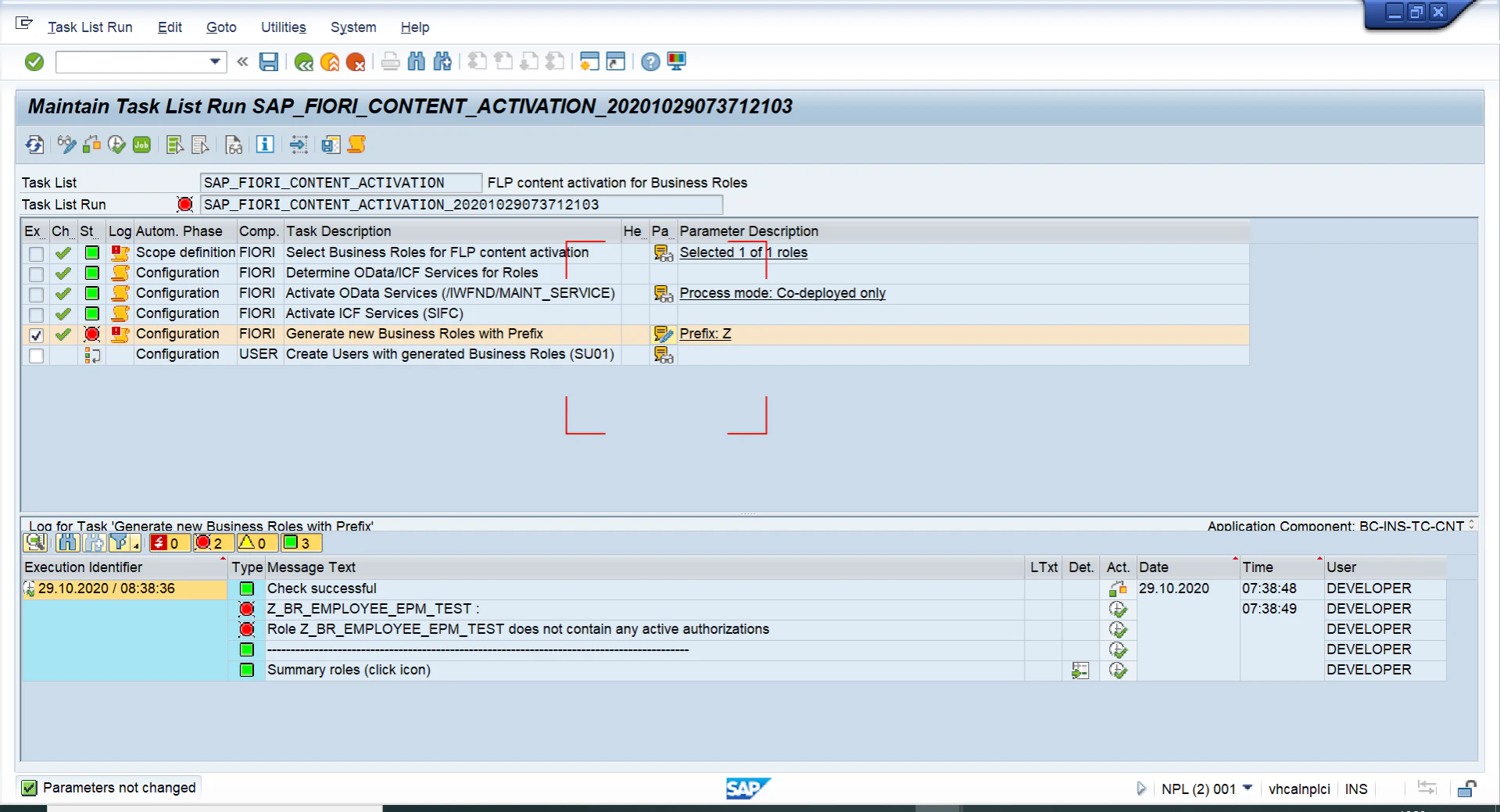Click the 'Prefix: Z' parameter link

tap(705, 334)
